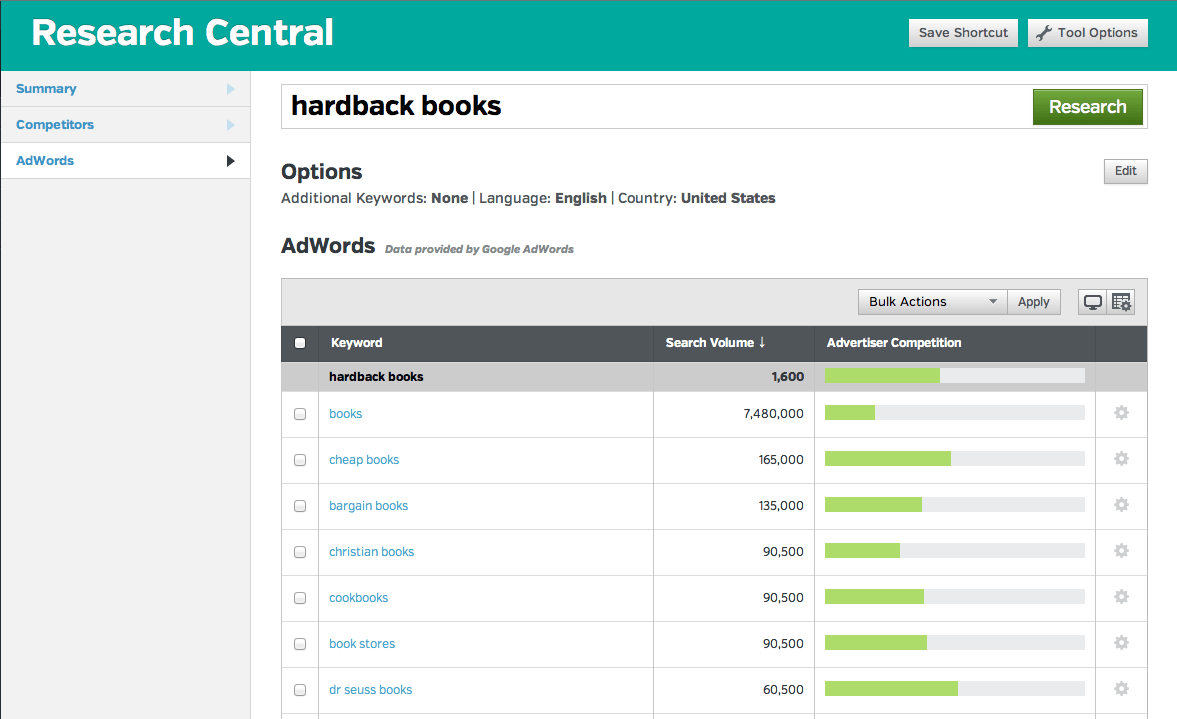Expand the Competitors sidebar arrow
Screen dimensions: 1177x719
[230, 125]
